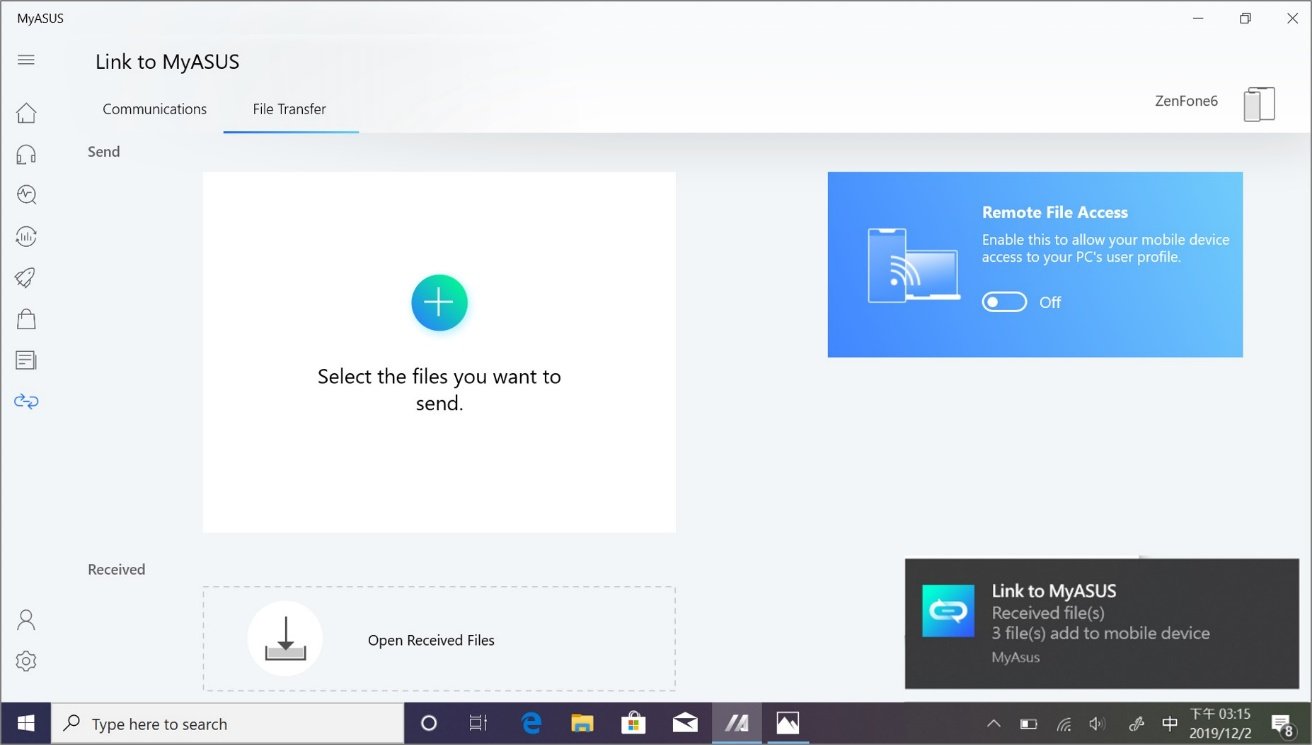Click the volume speaker tray icon
The image size is (1312, 745).
click(x=1097, y=723)
